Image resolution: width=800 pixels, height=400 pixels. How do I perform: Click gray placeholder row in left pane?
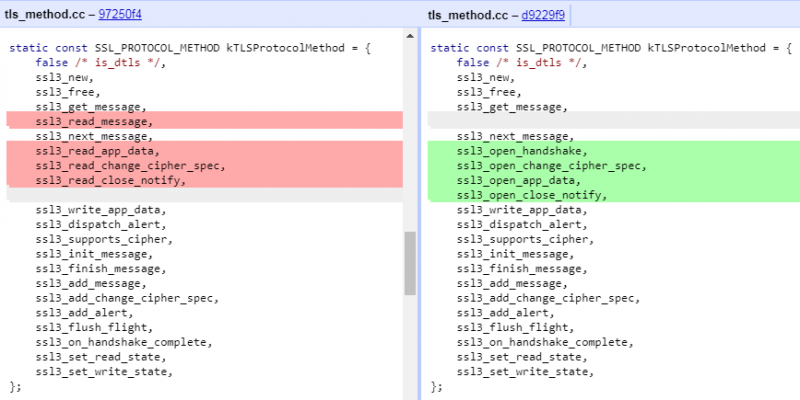point(200,195)
